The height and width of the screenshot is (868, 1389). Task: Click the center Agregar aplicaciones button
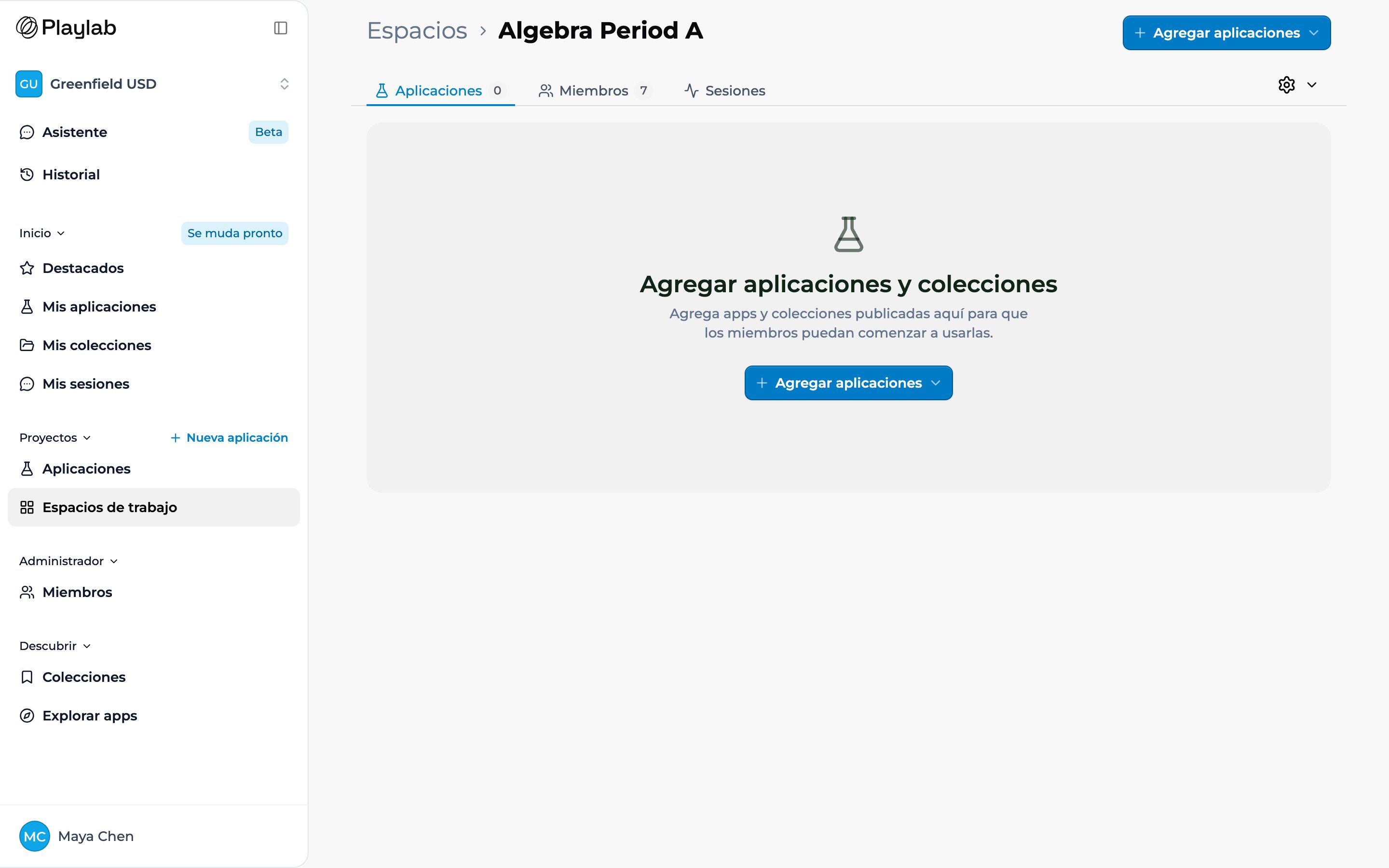[848, 383]
